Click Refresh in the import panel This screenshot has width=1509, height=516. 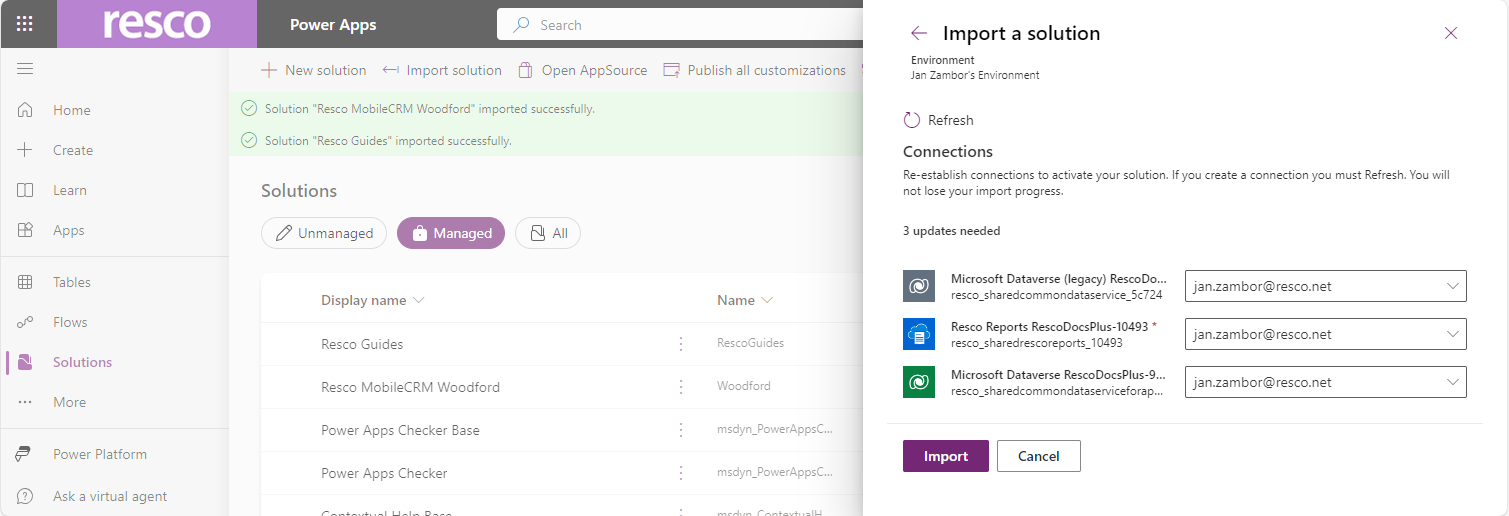(x=938, y=120)
